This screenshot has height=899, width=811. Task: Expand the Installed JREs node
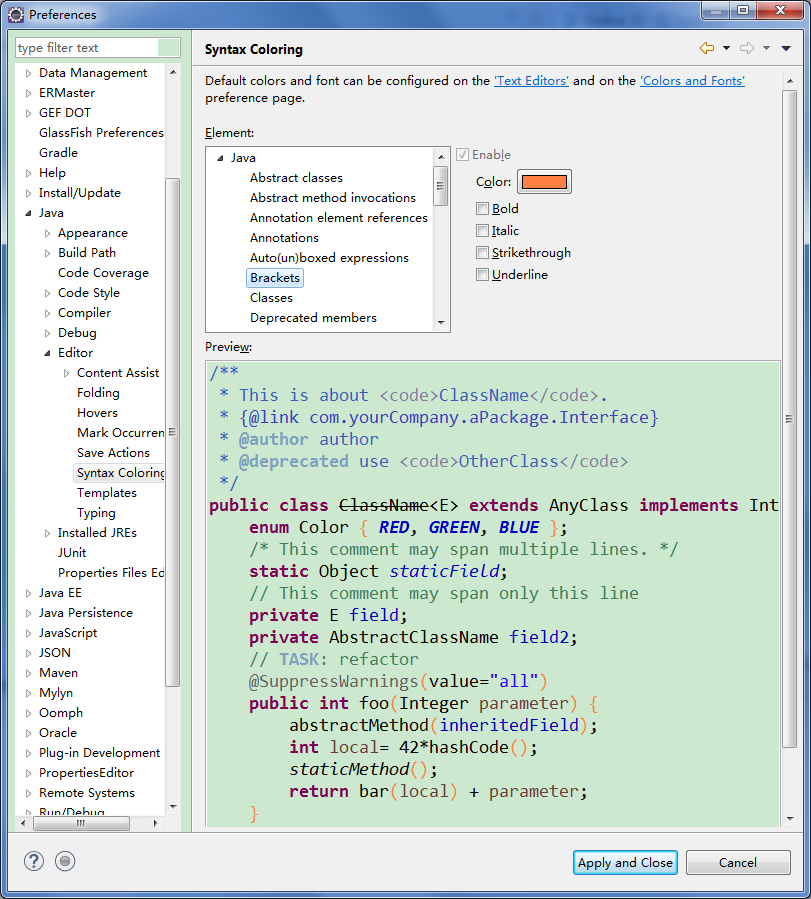[48, 533]
